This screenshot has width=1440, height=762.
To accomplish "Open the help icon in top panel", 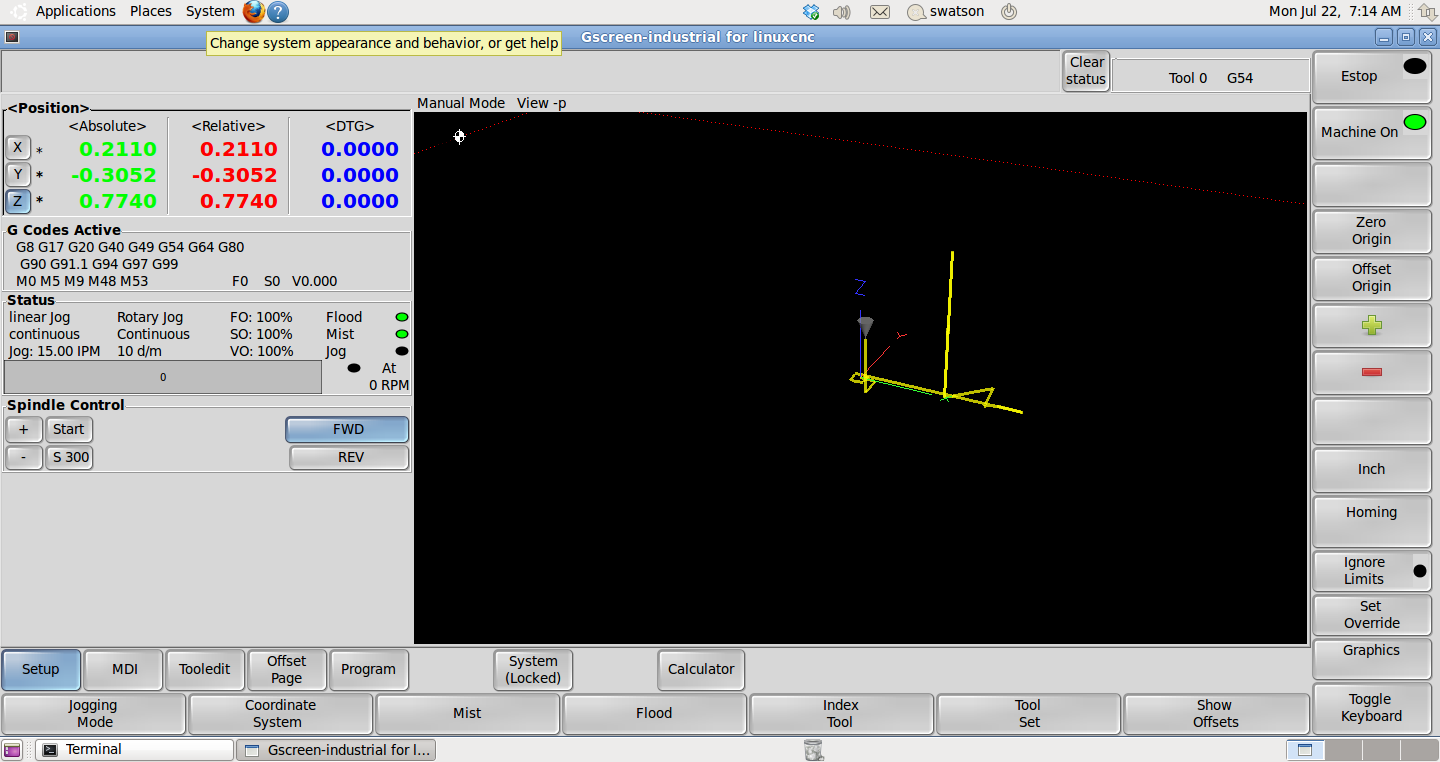I will pos(279,12).
